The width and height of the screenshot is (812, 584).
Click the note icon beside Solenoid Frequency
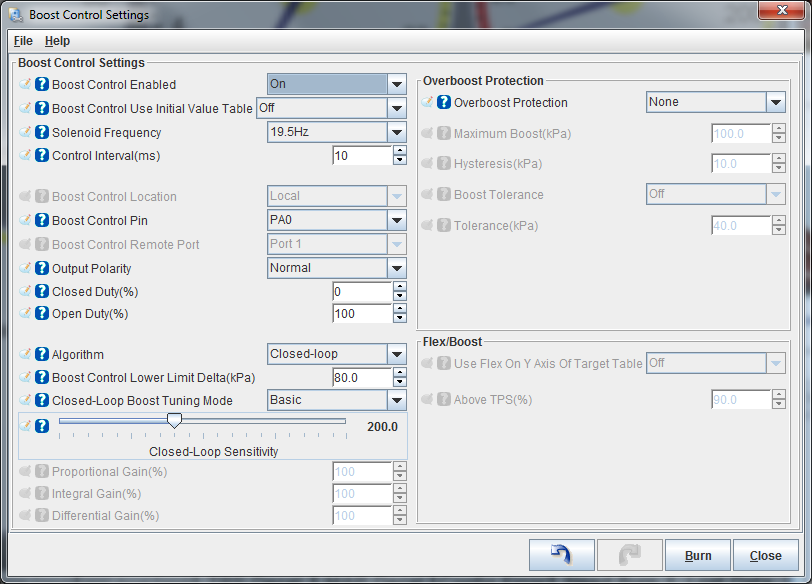tap(25, 132)
